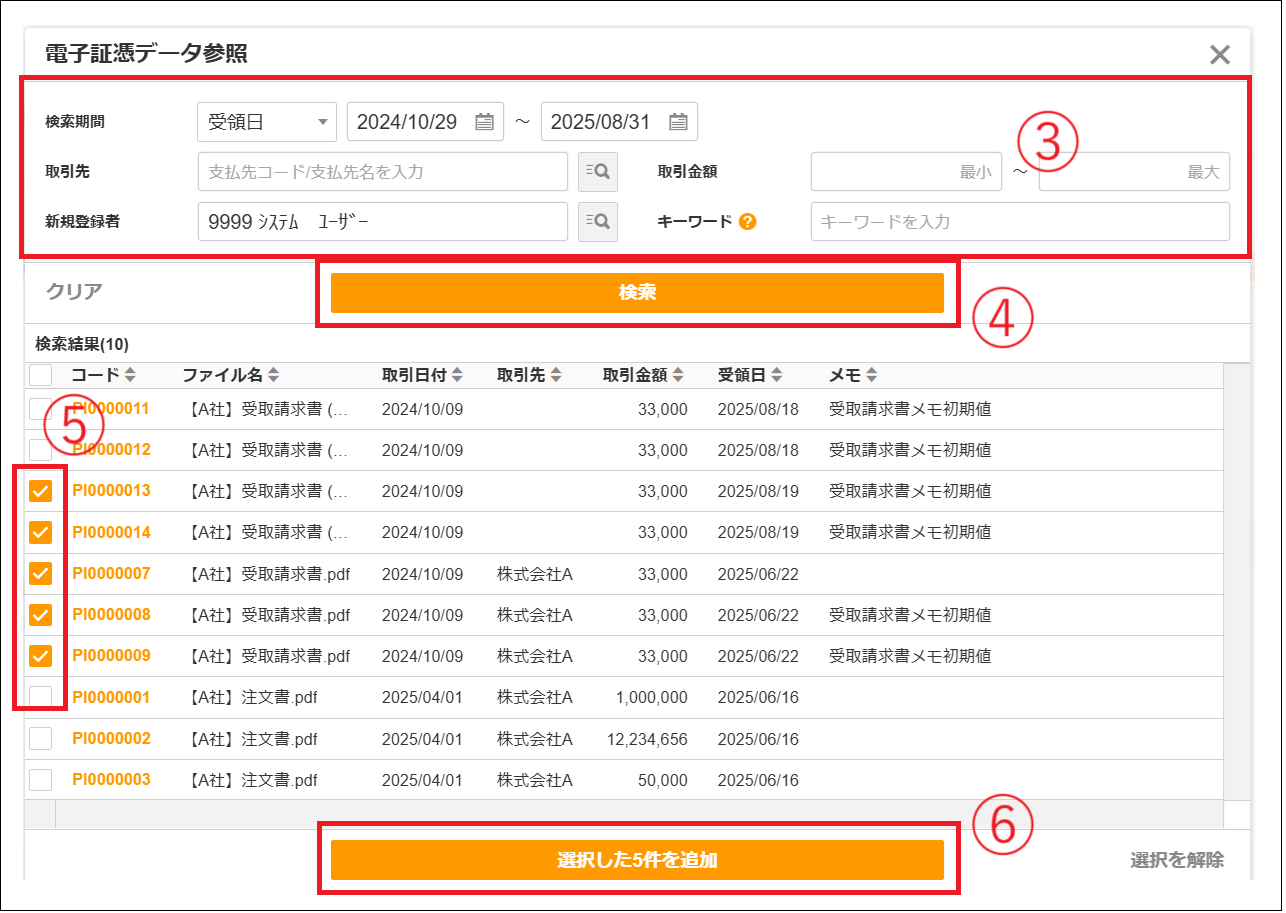The image size is (1286, 913).
Task: Uncheck the box for PI0000007
Action: click(41, 573)
